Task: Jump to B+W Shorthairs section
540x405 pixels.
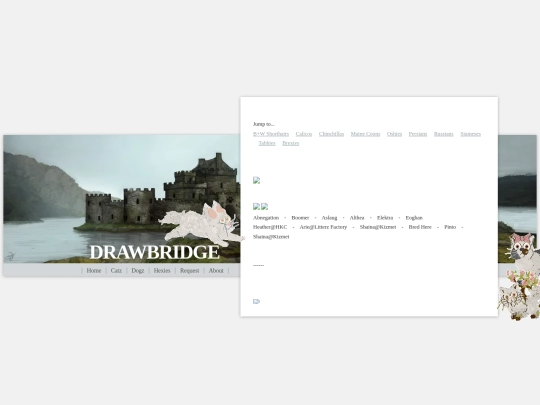Action: coord(271,134)
